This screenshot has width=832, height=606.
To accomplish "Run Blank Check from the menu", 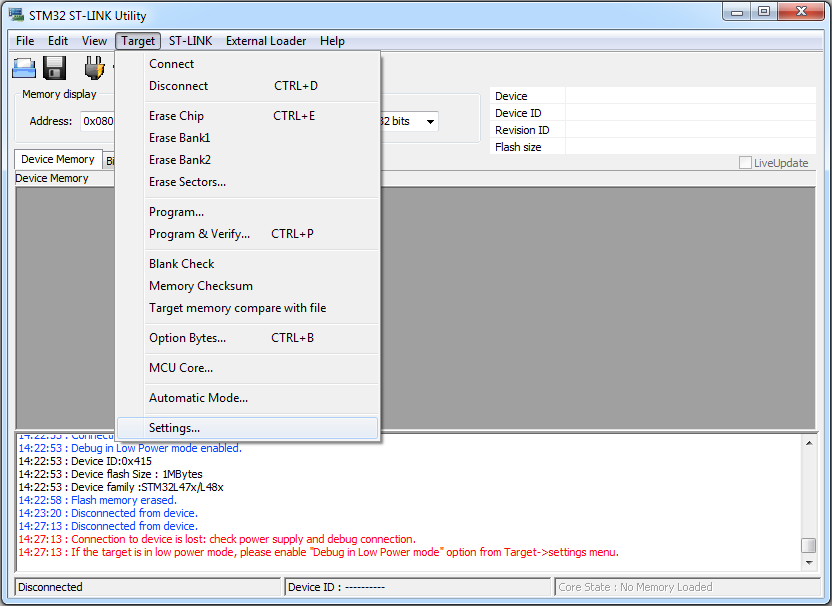I will click(x=247, y=264).
